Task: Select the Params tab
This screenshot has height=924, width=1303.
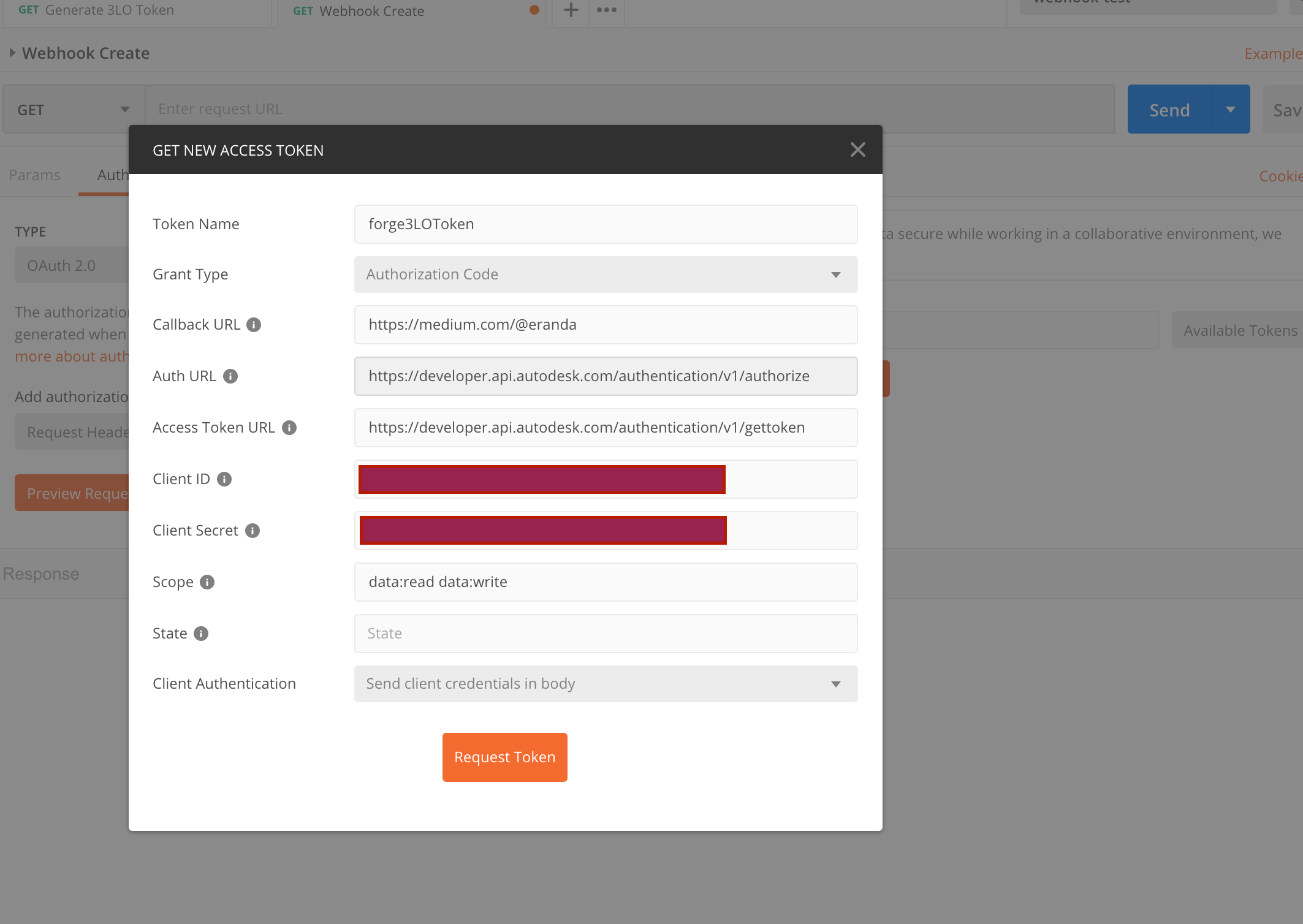Action: click(x=34, y=175)
